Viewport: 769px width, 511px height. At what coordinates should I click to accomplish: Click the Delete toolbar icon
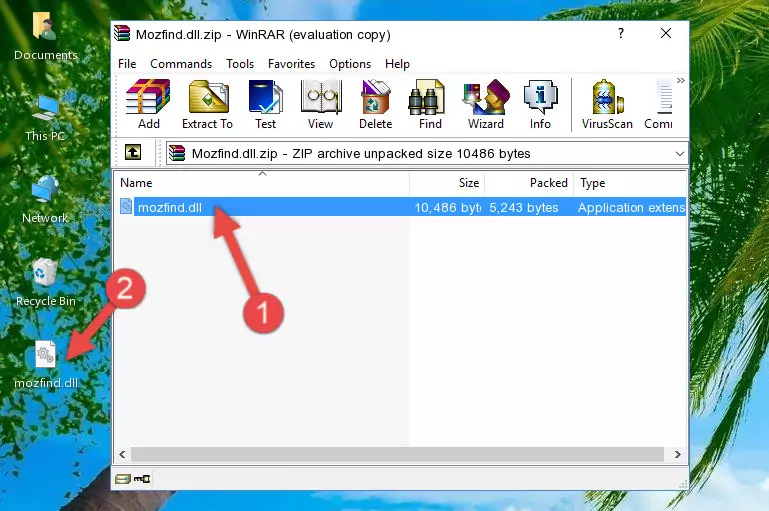point(376,104)
